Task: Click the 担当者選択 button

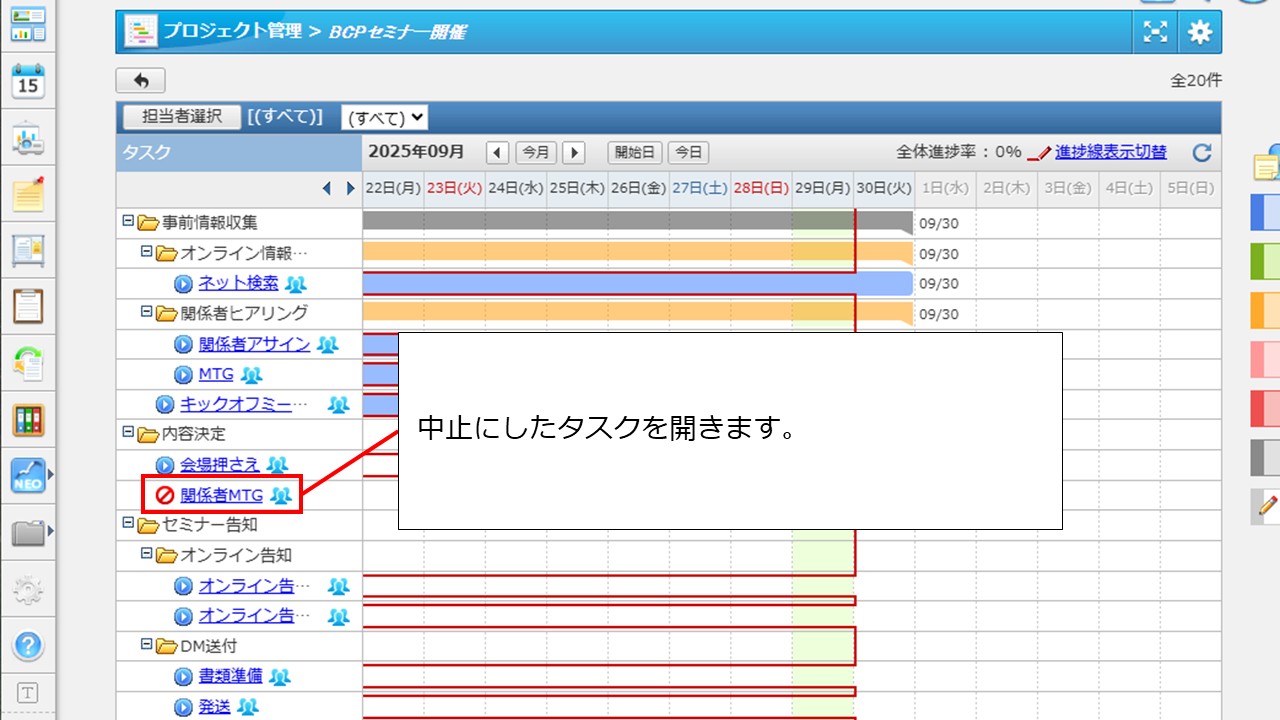Action: (x=181, y=117)
